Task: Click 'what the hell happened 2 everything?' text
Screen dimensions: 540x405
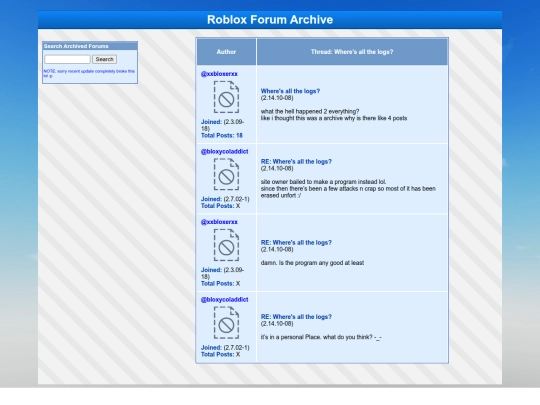Action: 310,112
